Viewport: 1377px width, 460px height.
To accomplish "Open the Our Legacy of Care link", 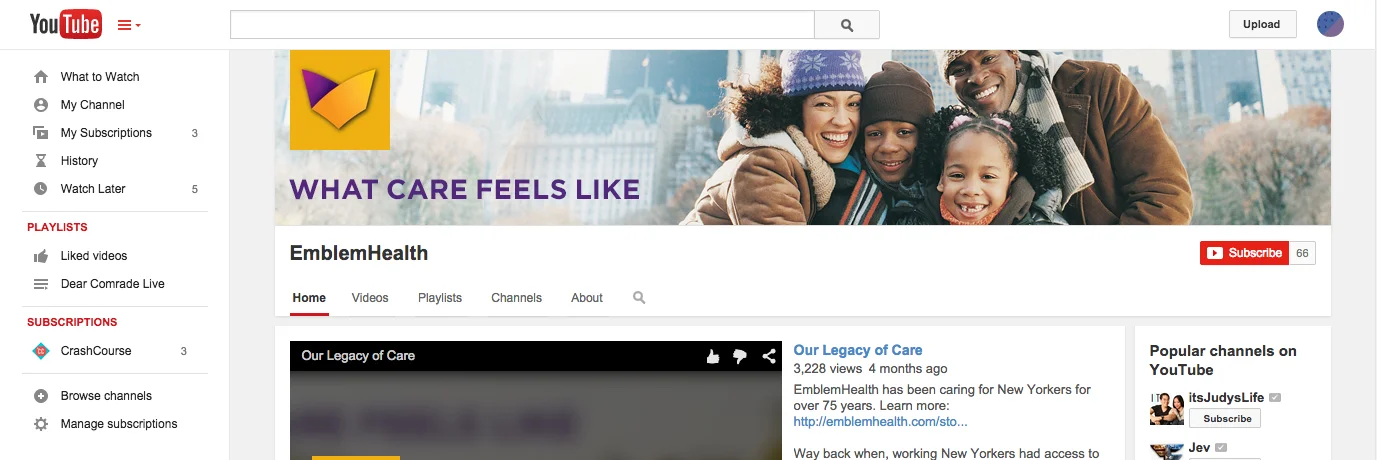I will pyautogui.click(x=858, y=350).
